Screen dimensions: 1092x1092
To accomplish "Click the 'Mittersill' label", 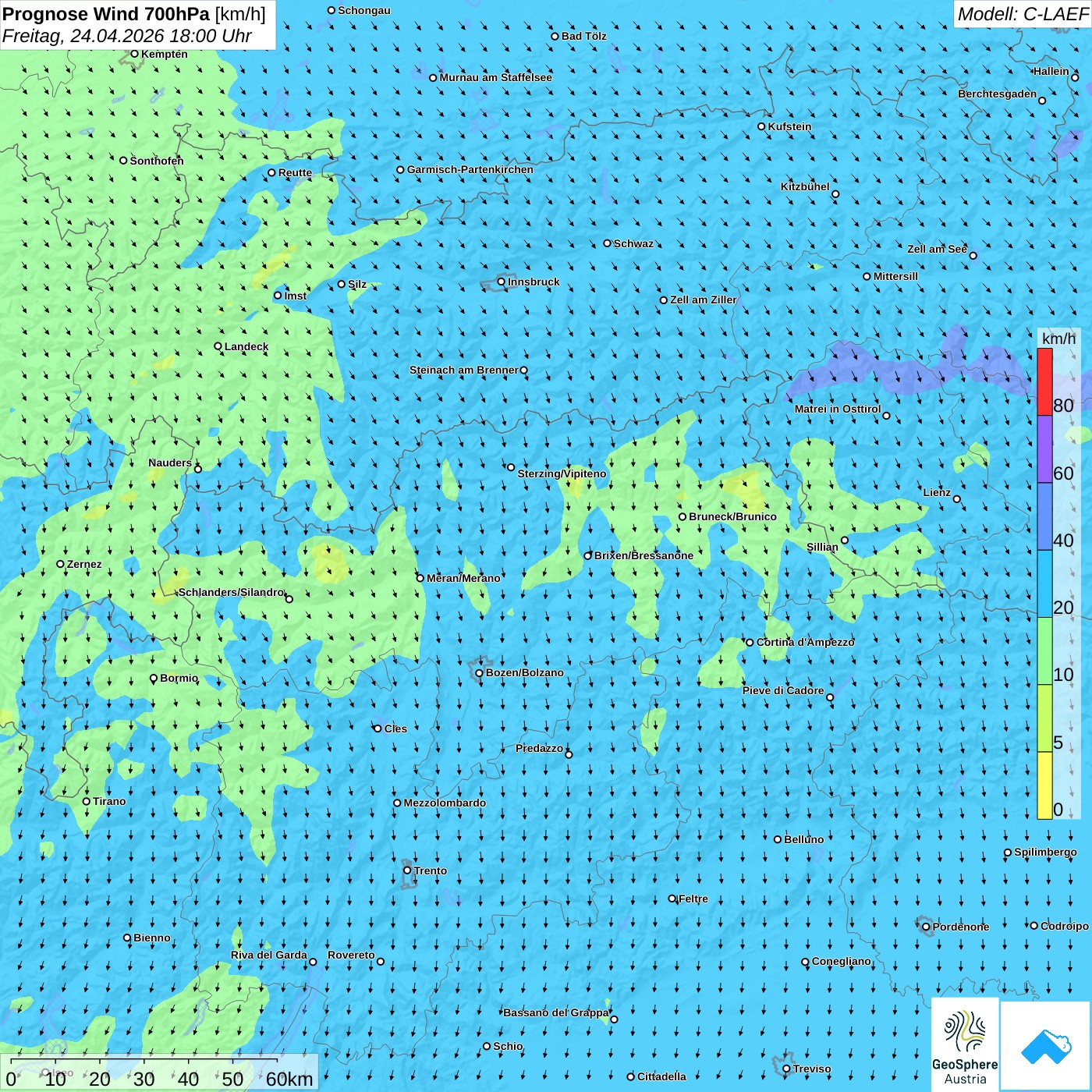I will coord(896,276).
